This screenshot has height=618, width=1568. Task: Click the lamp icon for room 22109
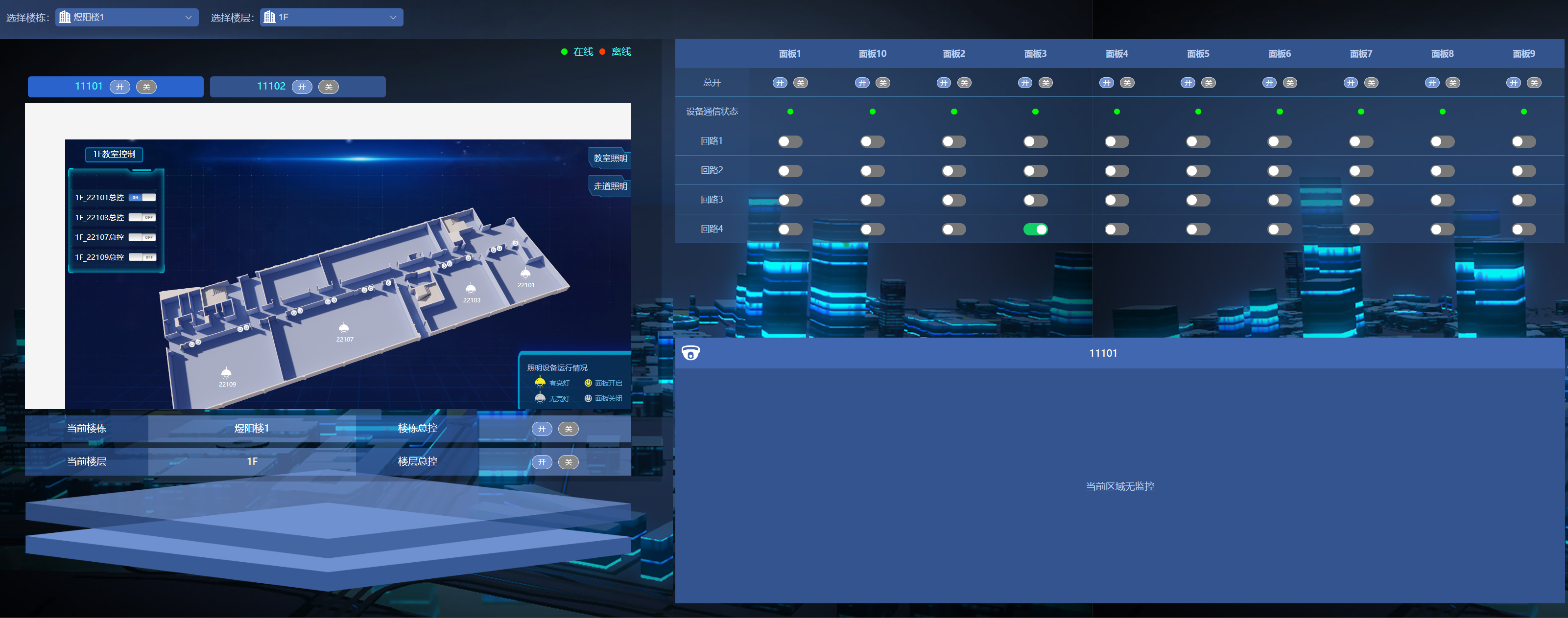226,373
